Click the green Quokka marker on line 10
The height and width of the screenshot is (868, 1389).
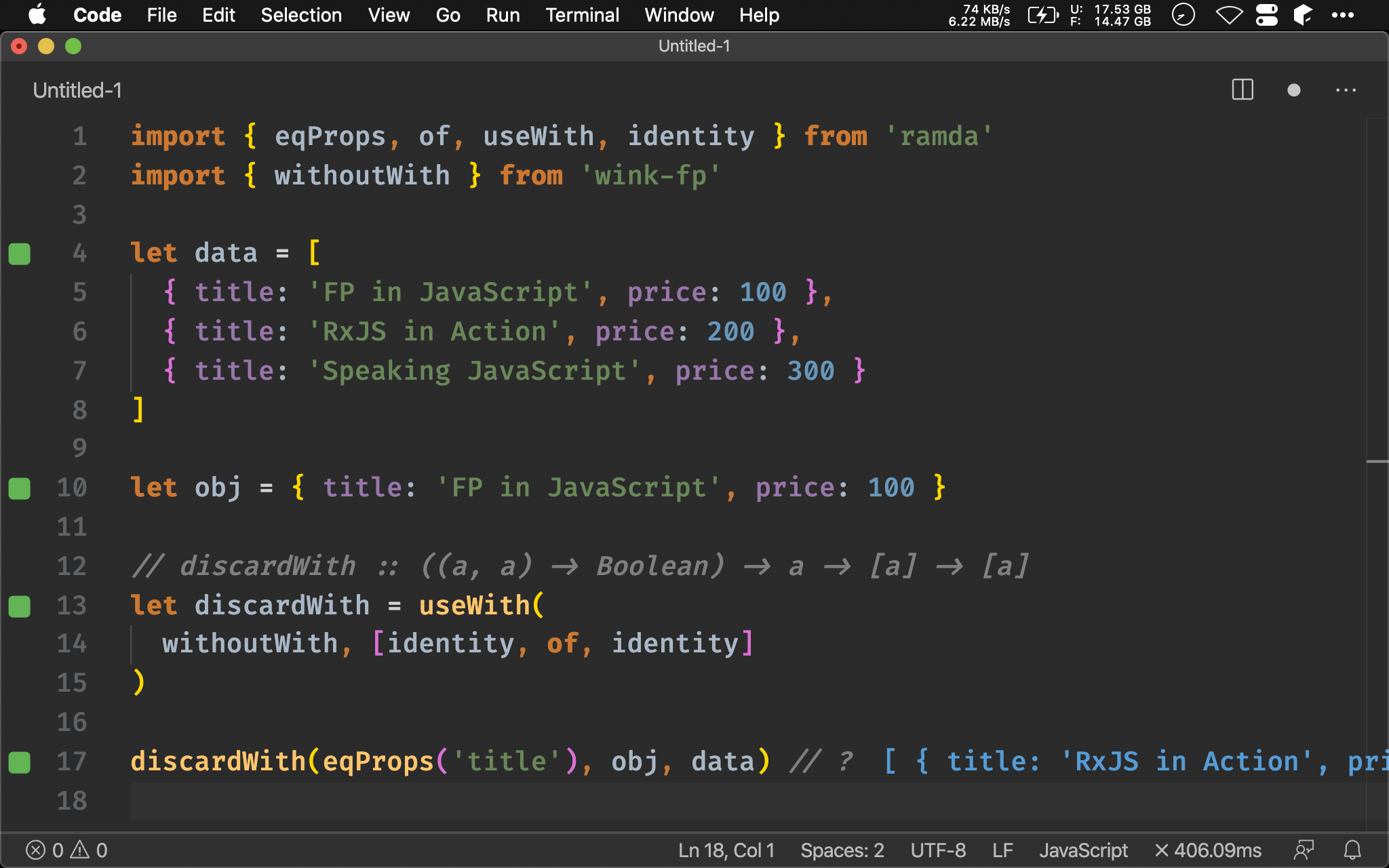[x=20, y=488]
